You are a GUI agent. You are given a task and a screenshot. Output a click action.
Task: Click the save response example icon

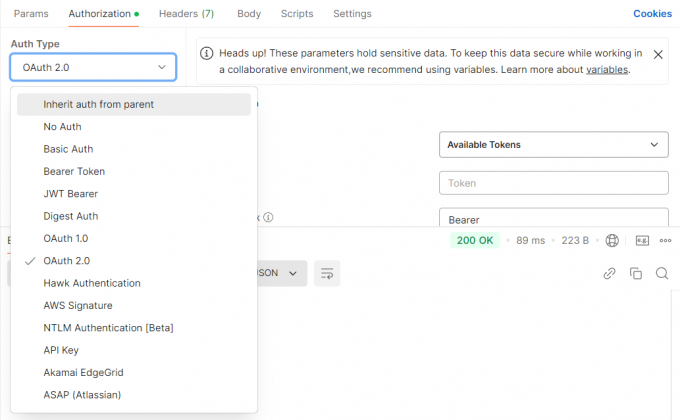tap(642, 240)
